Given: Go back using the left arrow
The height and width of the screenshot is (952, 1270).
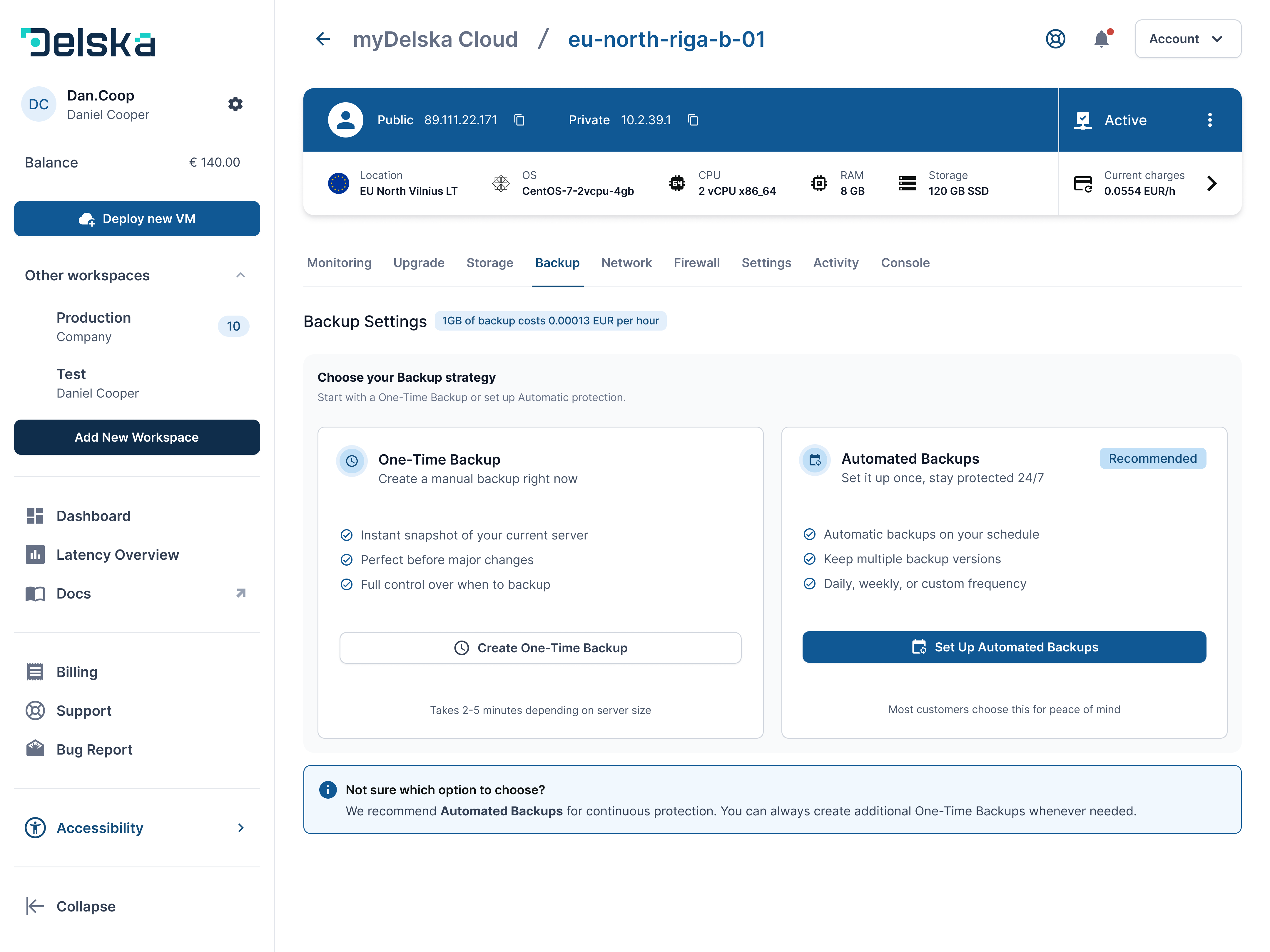Looking at the screenshot, I should [323, 39].
